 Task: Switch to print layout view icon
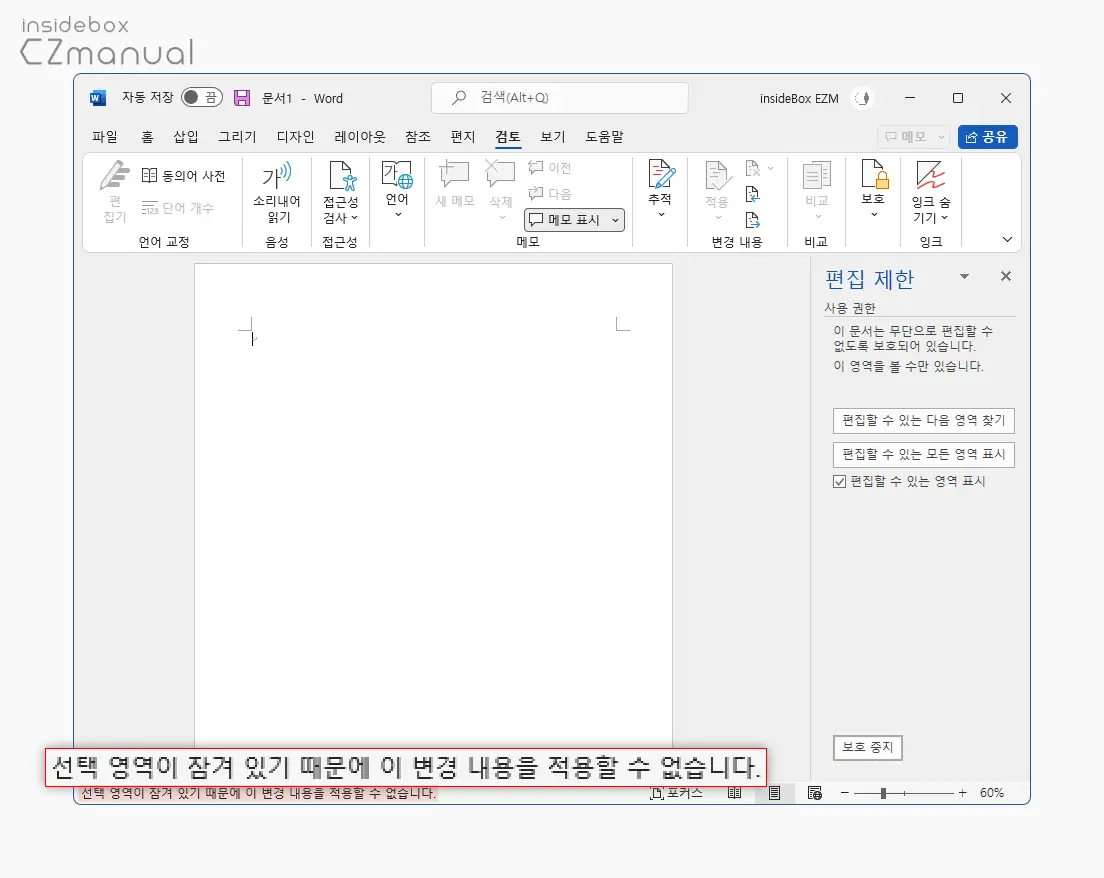[x=774, y=793]
